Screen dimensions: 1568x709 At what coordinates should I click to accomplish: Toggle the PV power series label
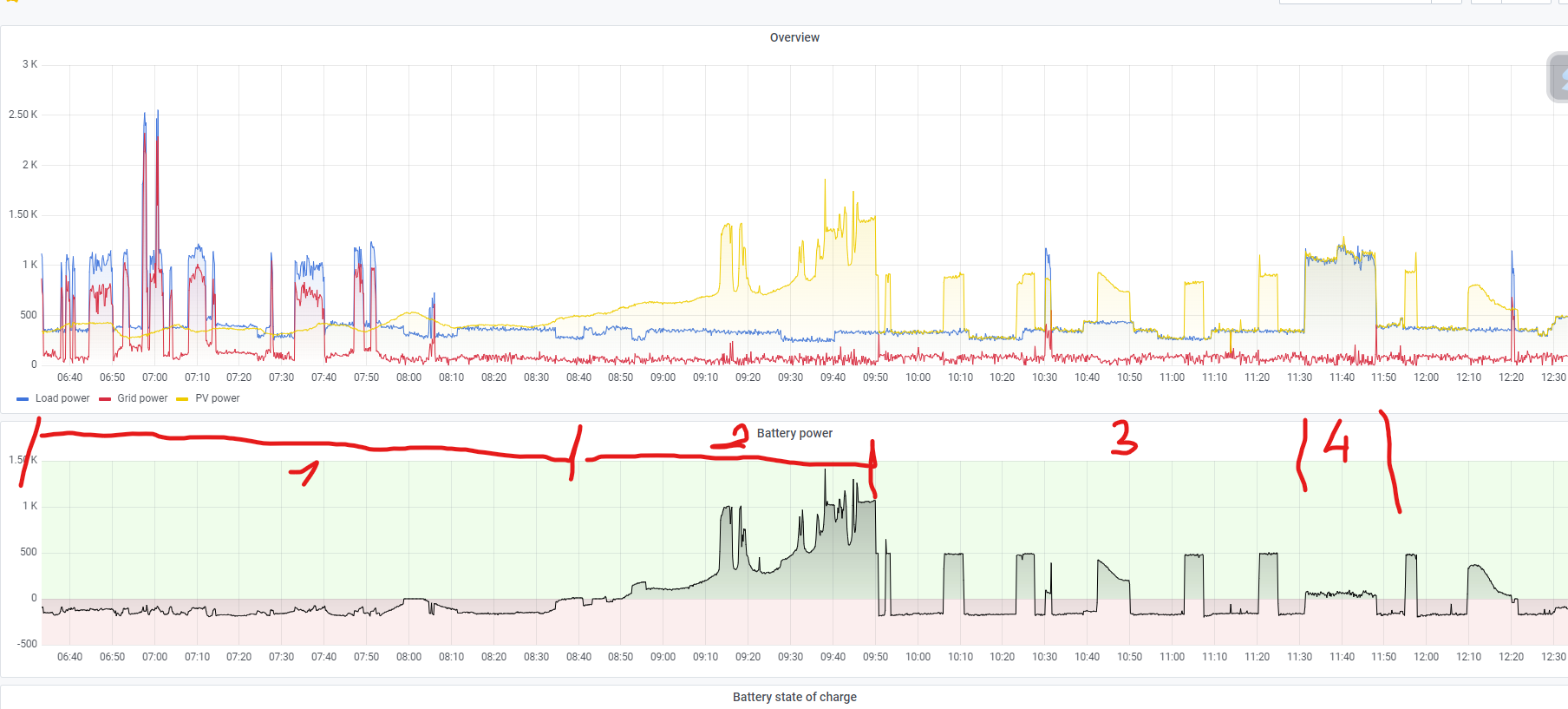point(218,398)
